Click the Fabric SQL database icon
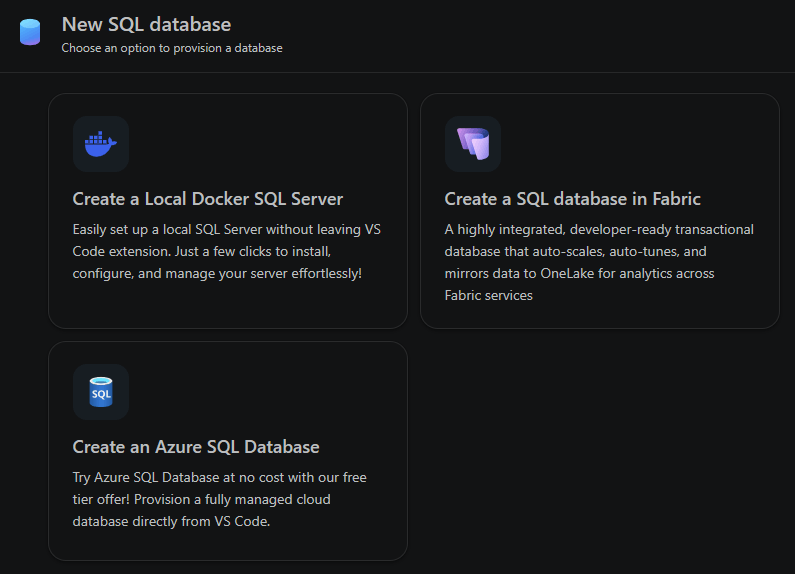795x574 pixels. click(x=473, y=144)
